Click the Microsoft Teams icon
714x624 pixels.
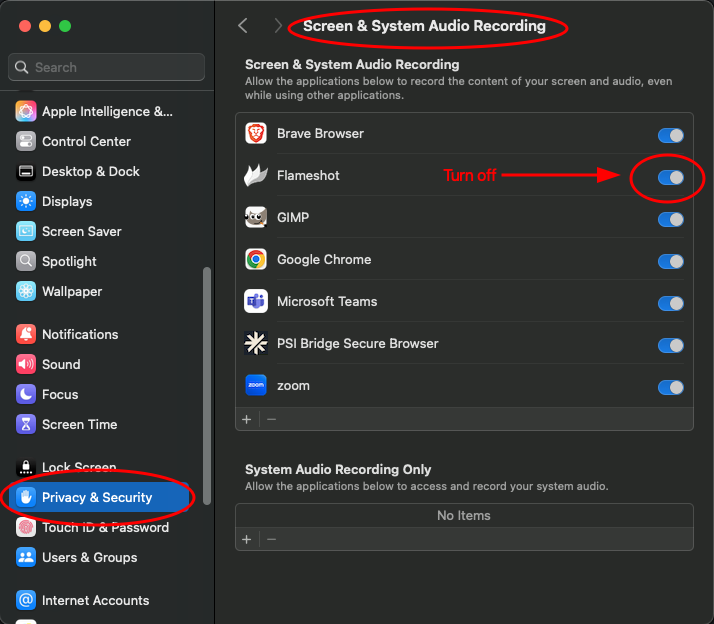pyautogui.click(x=256, y=302)
